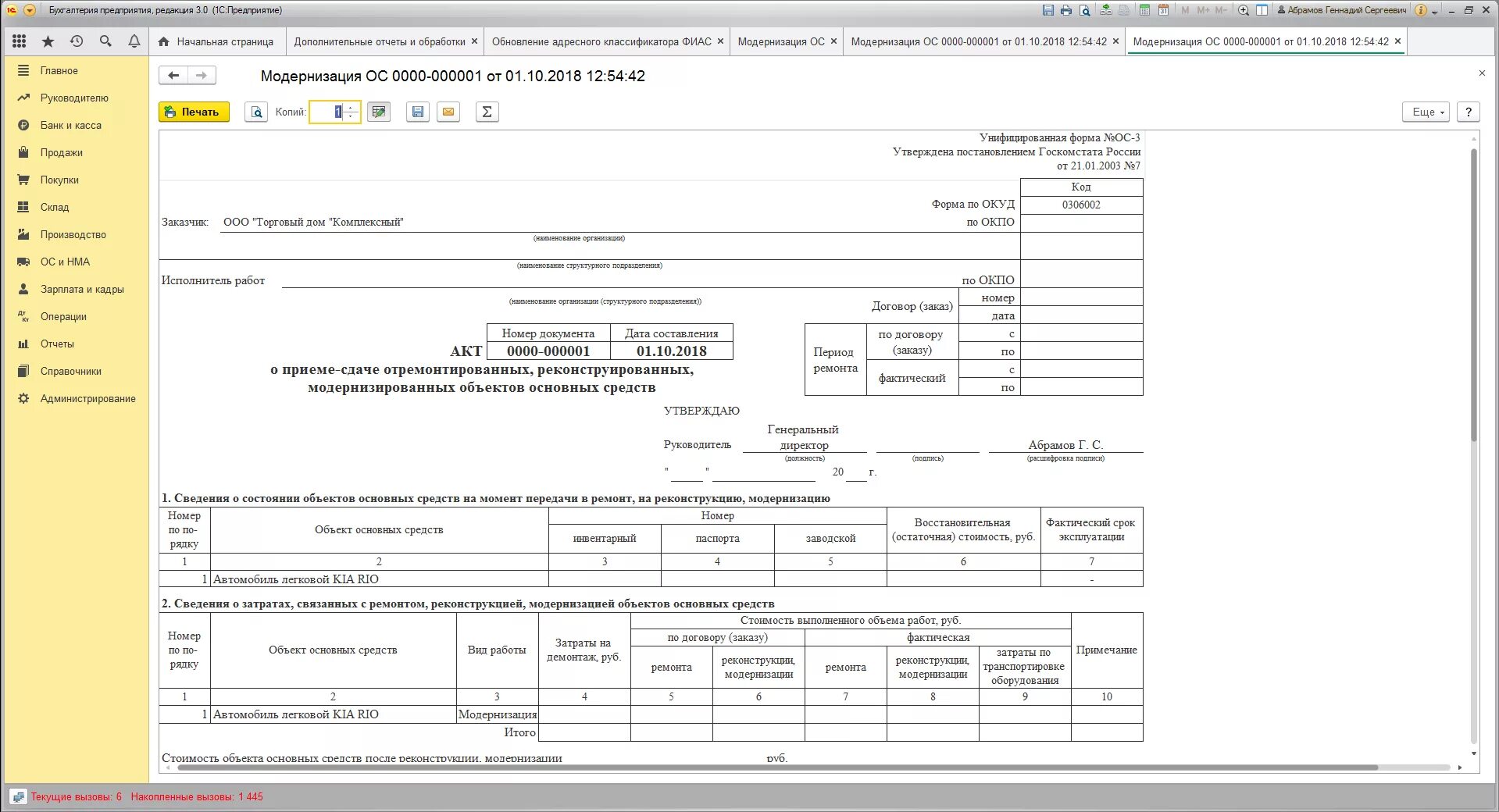Image resolution: width=1499 pixels, height=812 pixels.
Task: Show the History clock panel
Action: click(77, 41)
